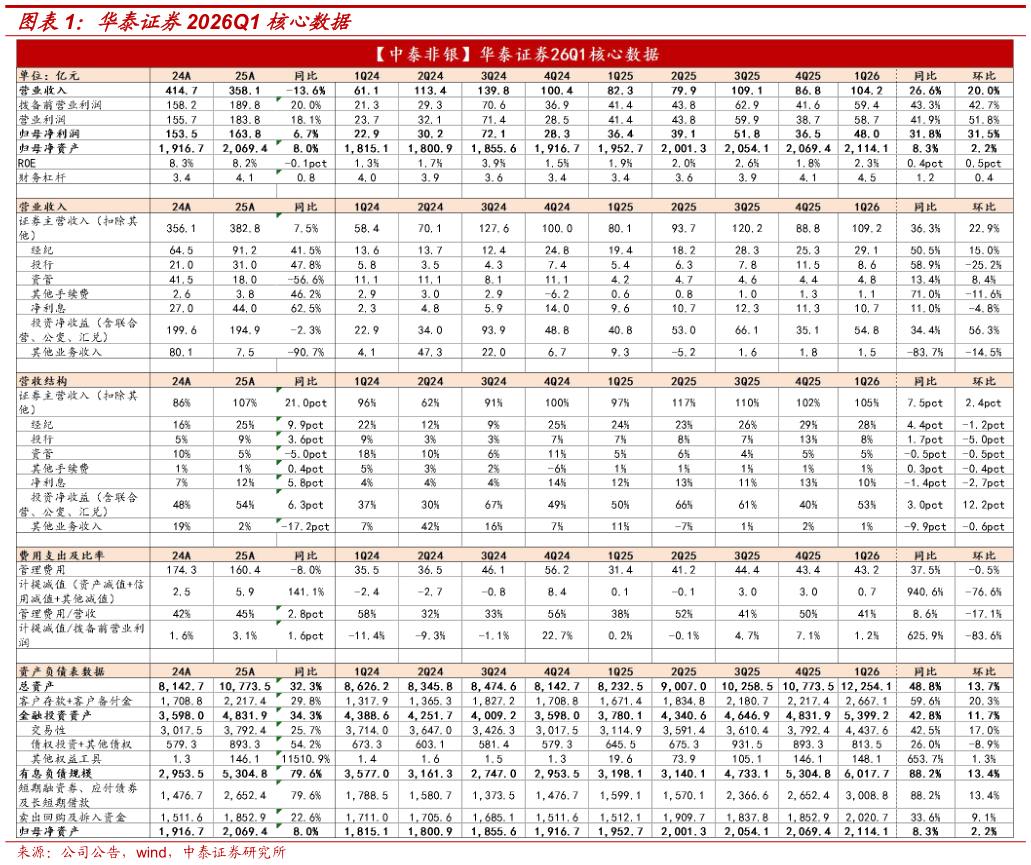Select the "有息负债规模" row label

pos(55,774)
